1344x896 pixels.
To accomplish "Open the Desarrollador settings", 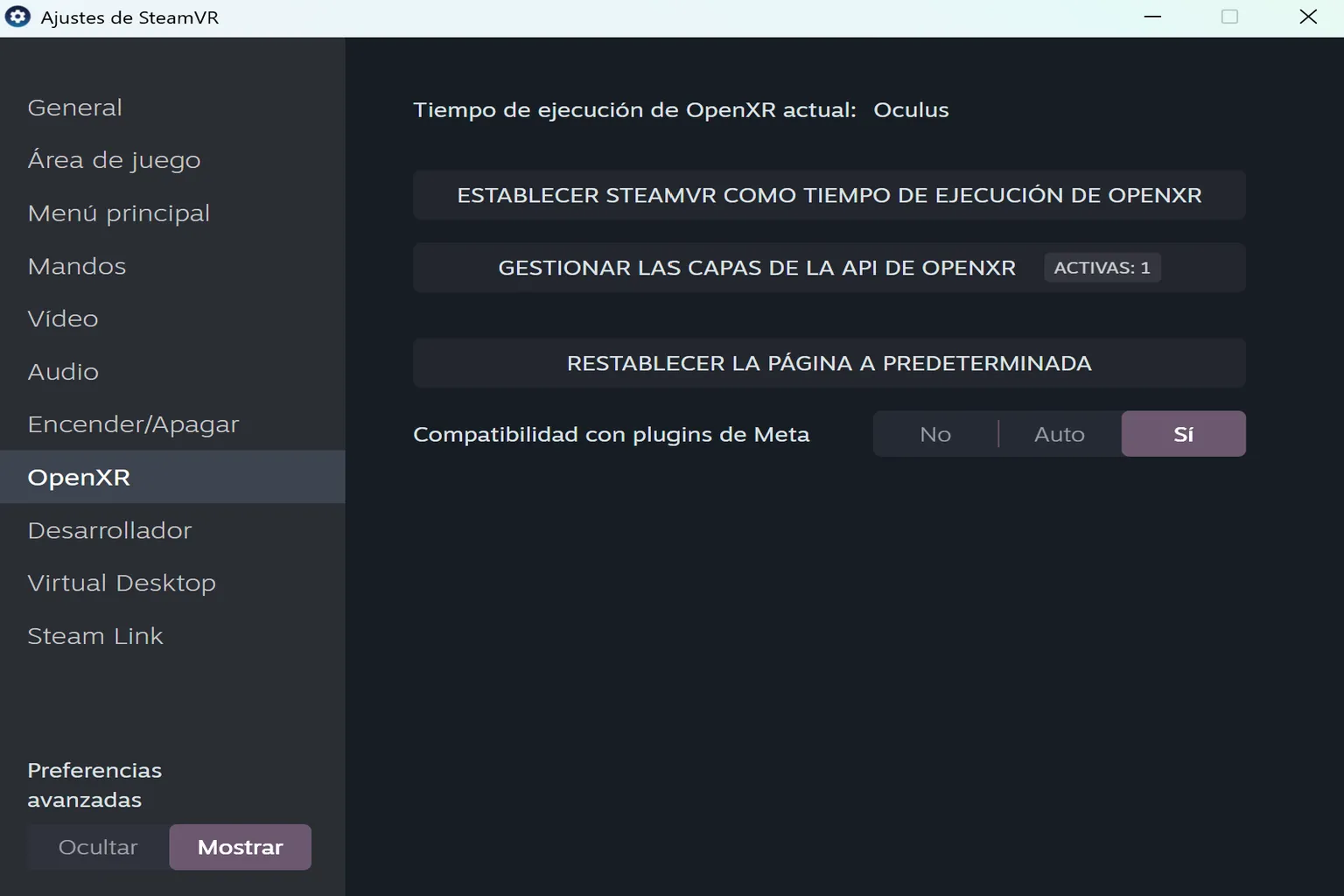I will coord(172,530).
